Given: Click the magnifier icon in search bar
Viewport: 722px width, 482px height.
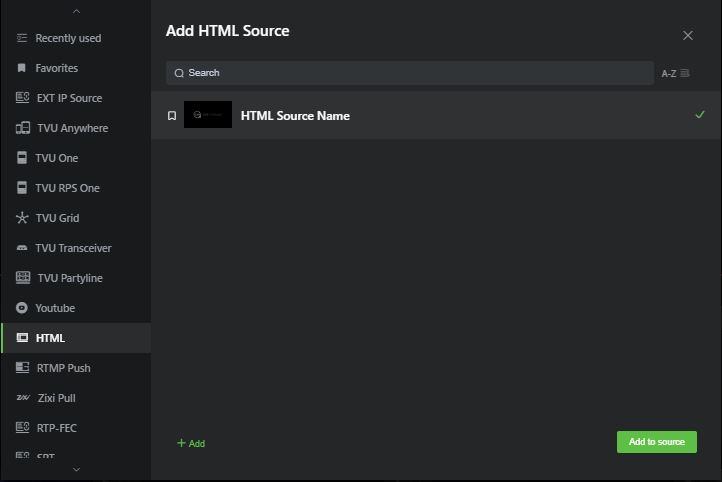Looking at the screenshot, I should [179, 73].
